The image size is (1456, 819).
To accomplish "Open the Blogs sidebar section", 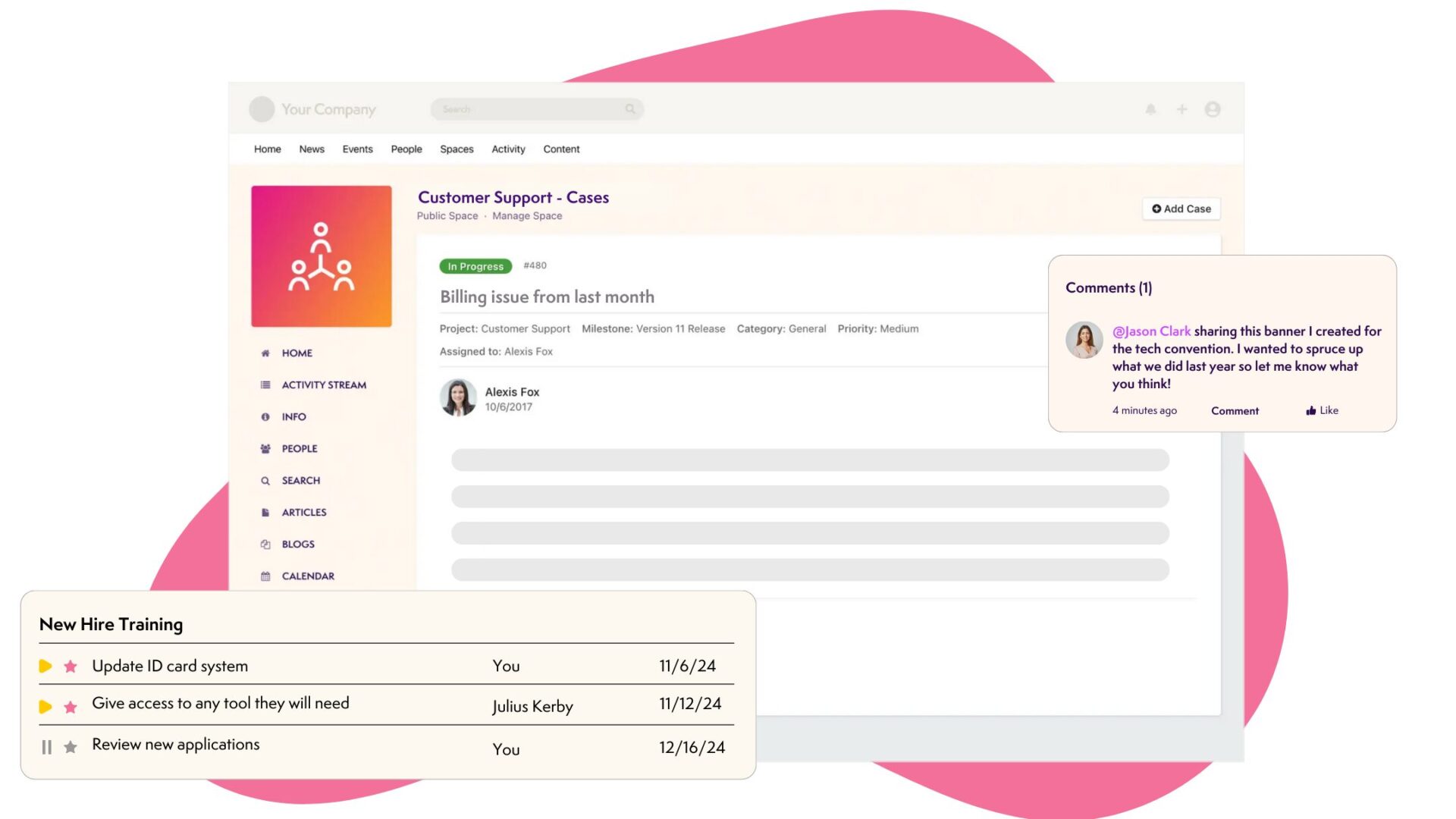I will pos(298,543).
